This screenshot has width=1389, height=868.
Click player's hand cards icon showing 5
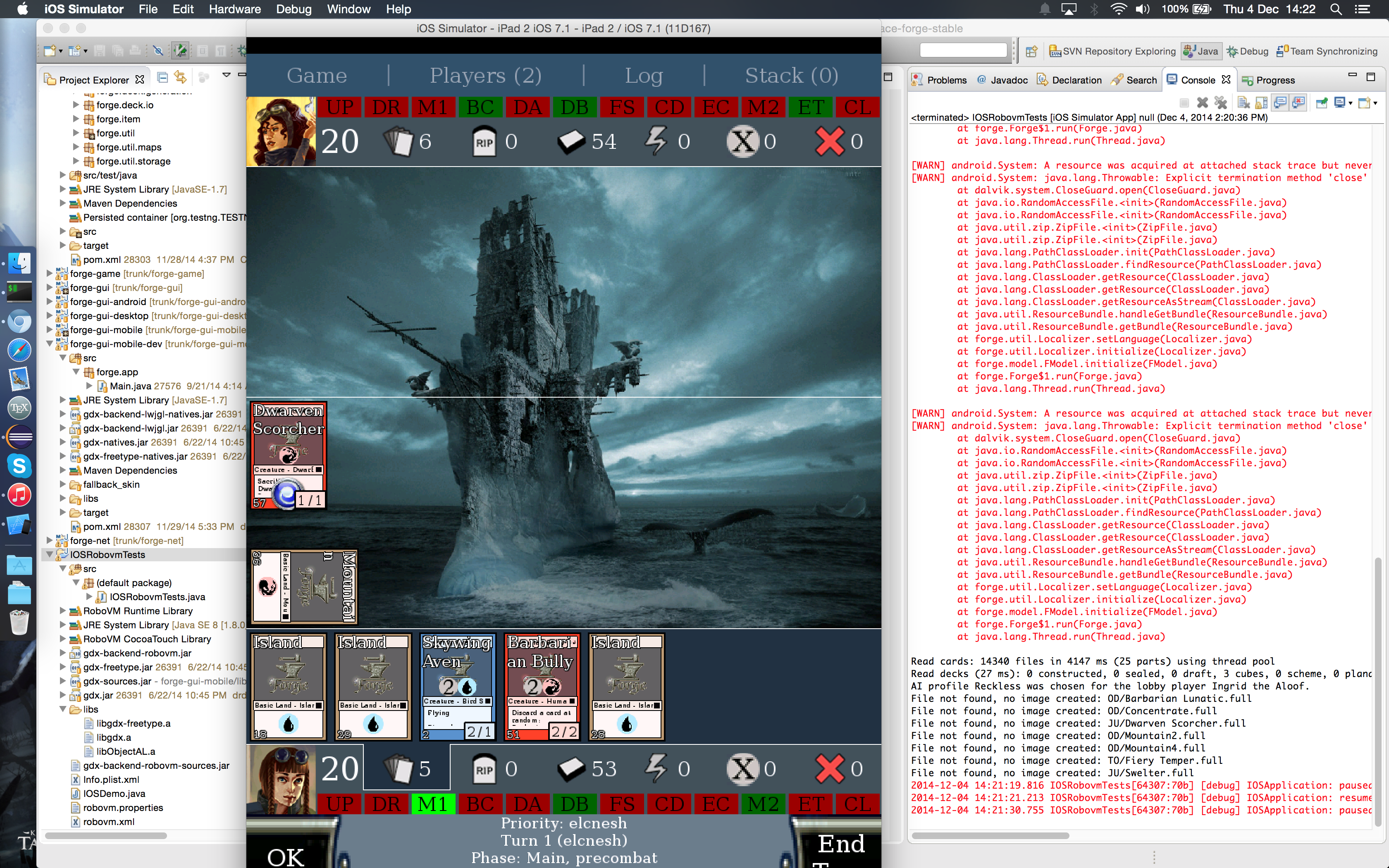(x=398, y=769)
